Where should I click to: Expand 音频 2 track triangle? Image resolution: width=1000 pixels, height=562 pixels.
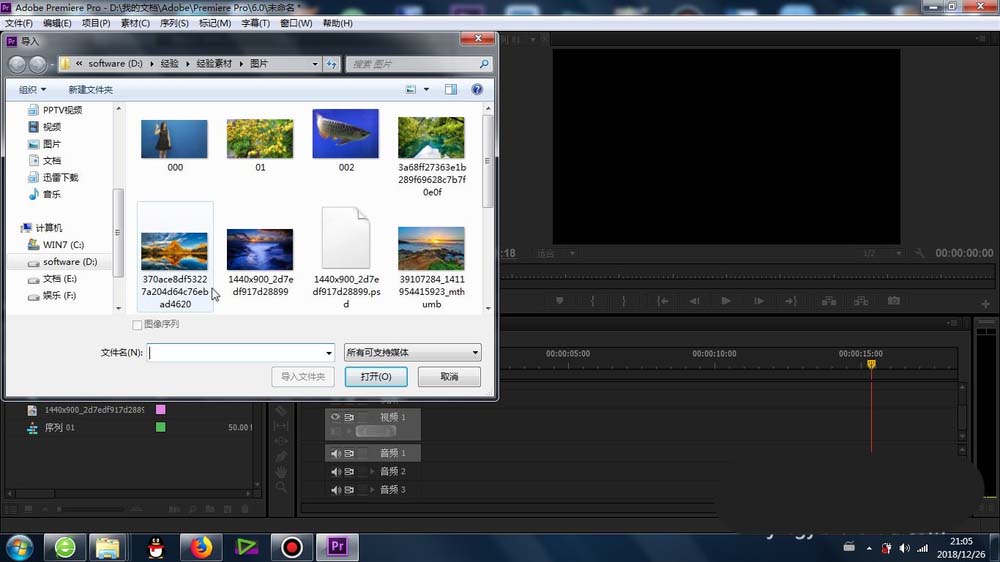(372, 471)
